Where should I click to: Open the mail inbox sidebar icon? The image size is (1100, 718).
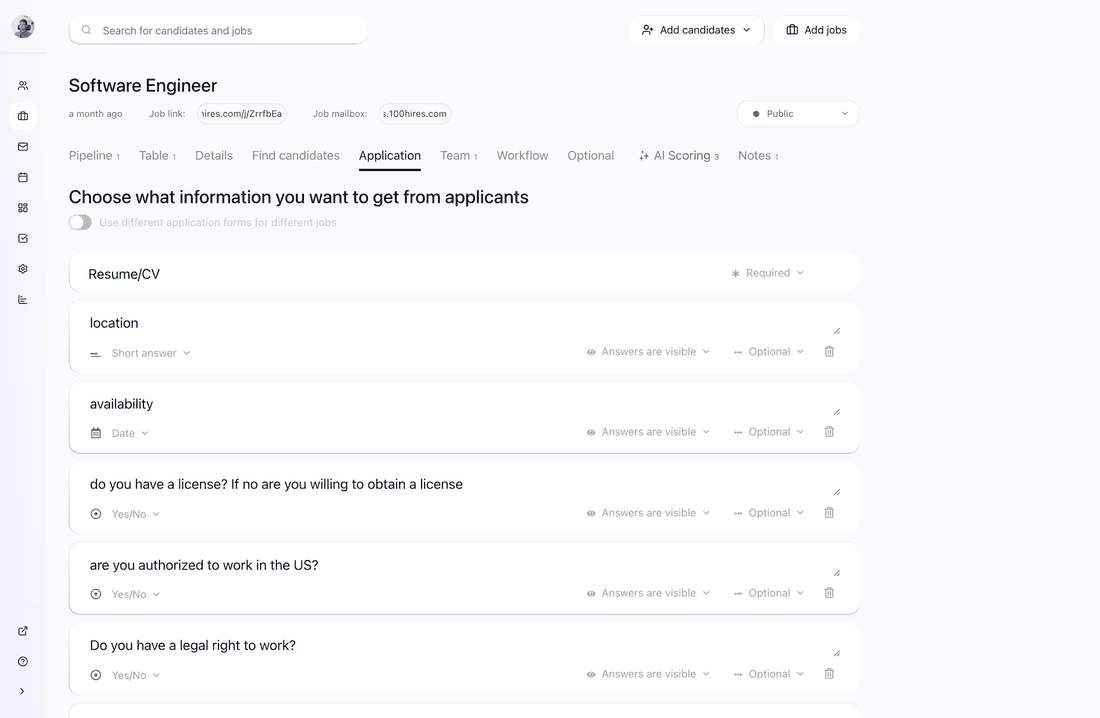[22, 147]
